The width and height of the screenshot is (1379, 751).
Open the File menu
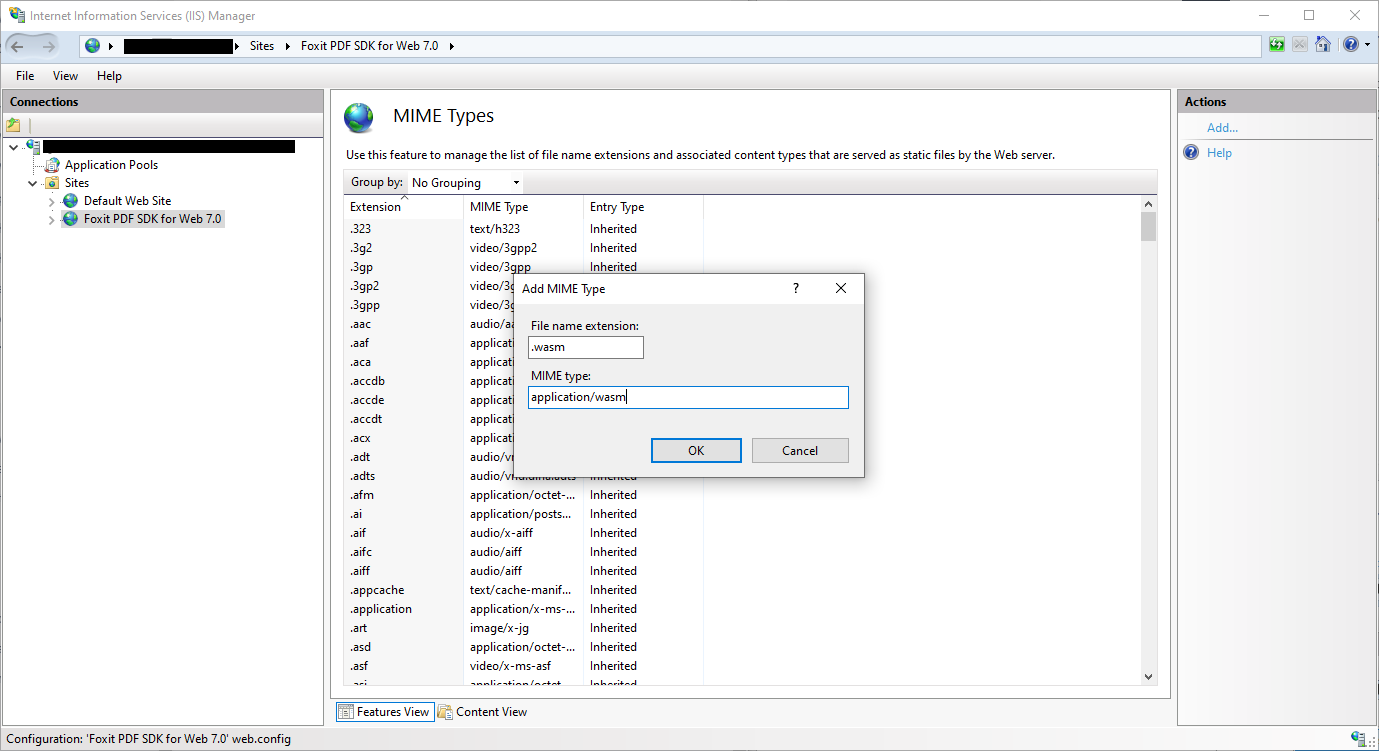(x=25, y=76)
